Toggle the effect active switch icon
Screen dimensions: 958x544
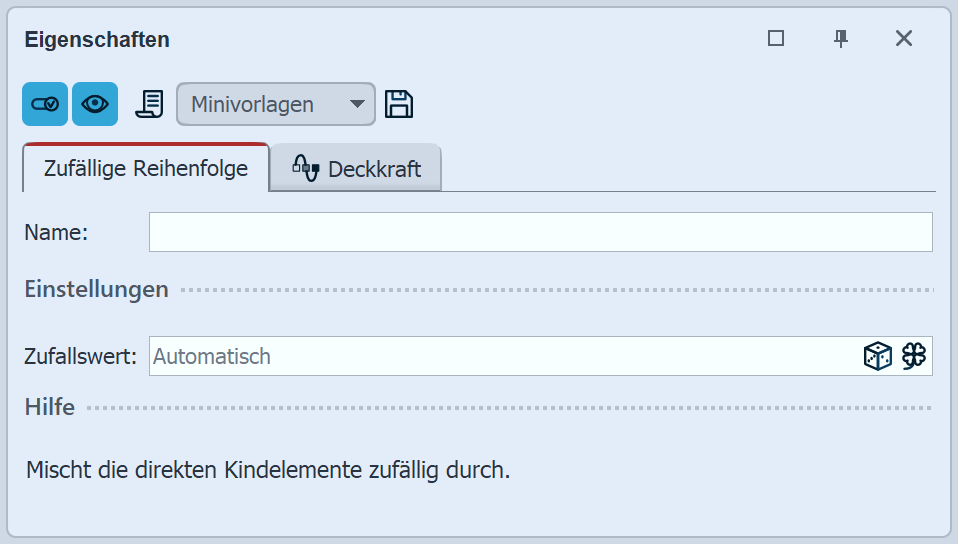(45, 104)
